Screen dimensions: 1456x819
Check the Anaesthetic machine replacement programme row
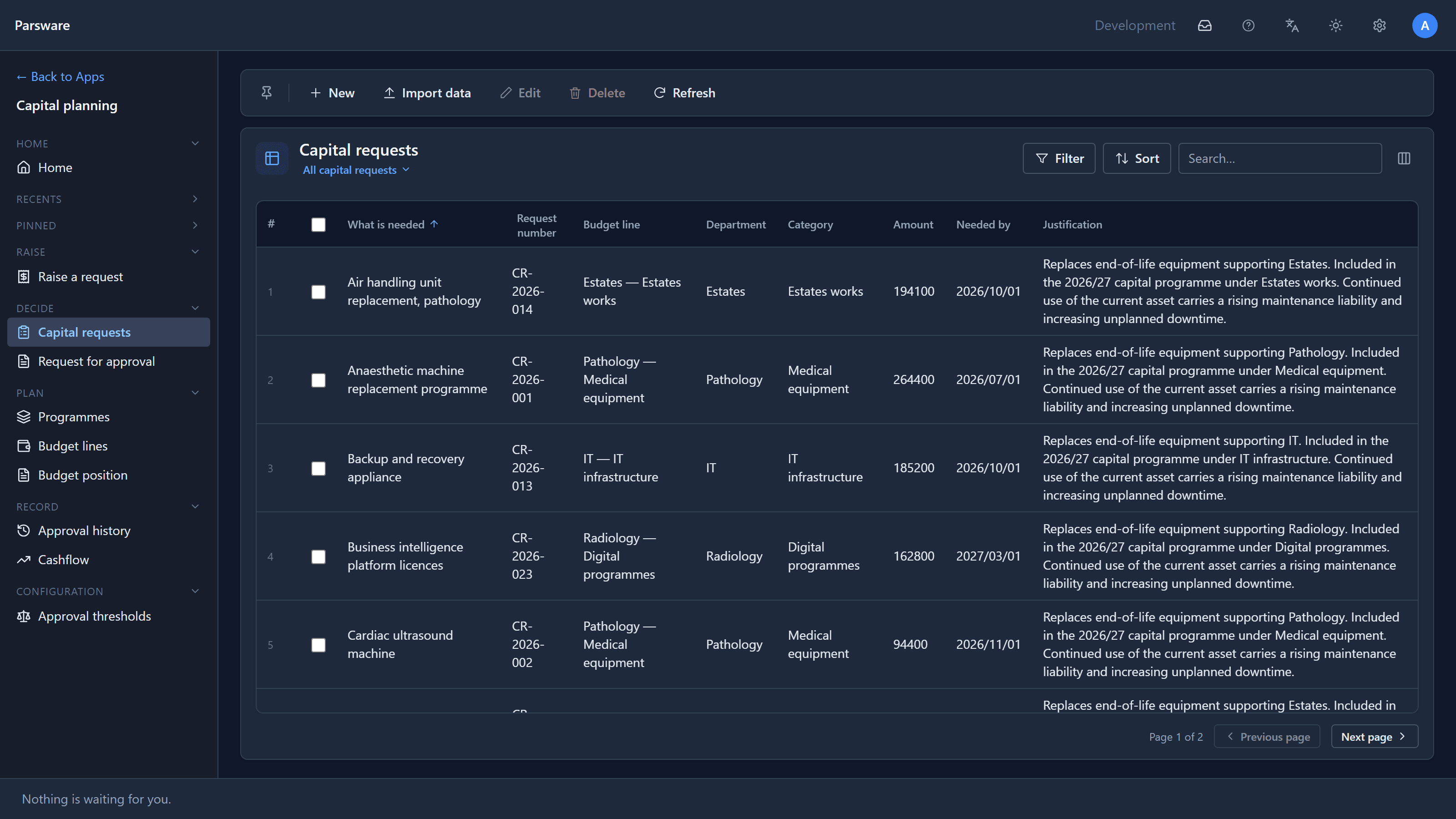pyautogui.click(x=318, y=380)
